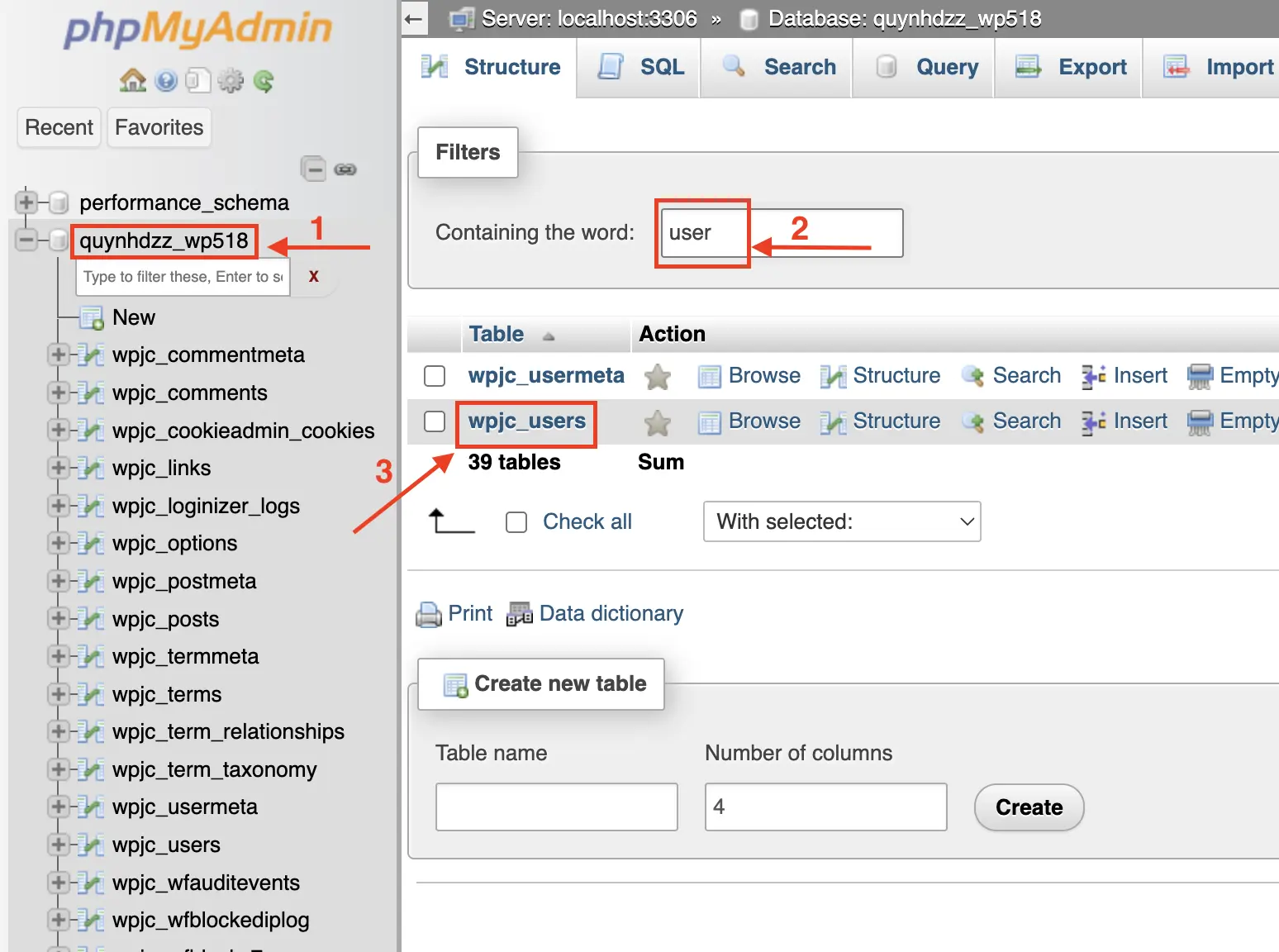This screenshot has height=952, width=1279.
Task: Expand the wpjc_options table node
Action: (x=58, y=543)
